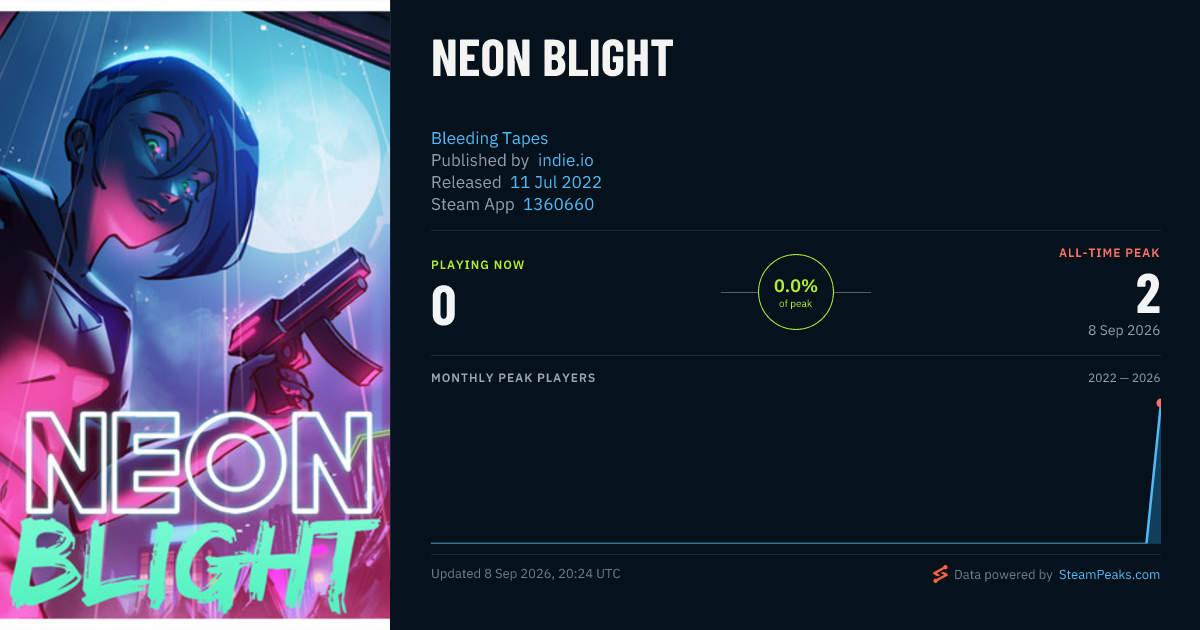Click the all-time peak value 2
Screen dimensions: 1200x630
tap(1148, 295)
